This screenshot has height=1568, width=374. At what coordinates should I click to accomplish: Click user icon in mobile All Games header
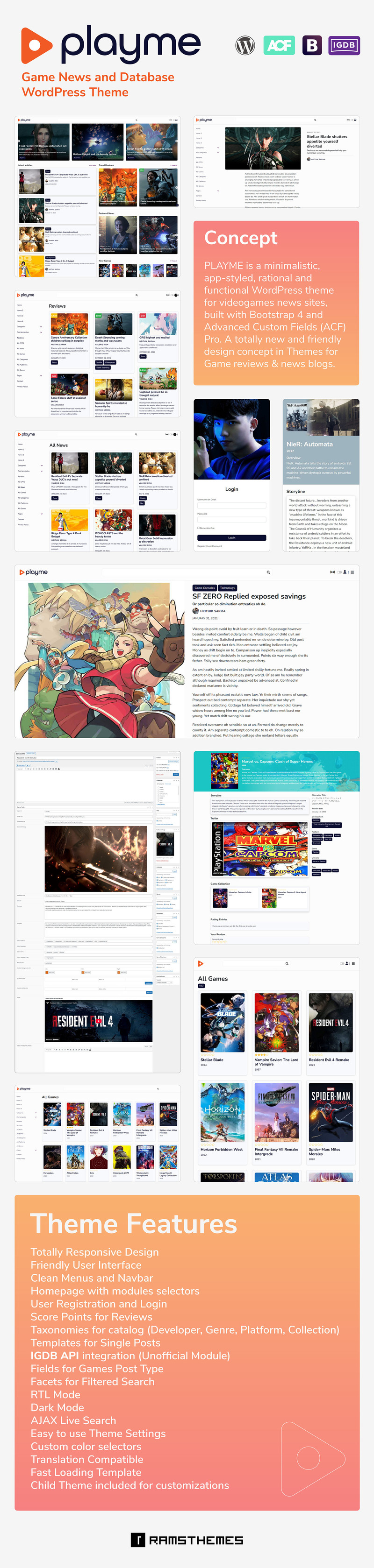(346, 964)
